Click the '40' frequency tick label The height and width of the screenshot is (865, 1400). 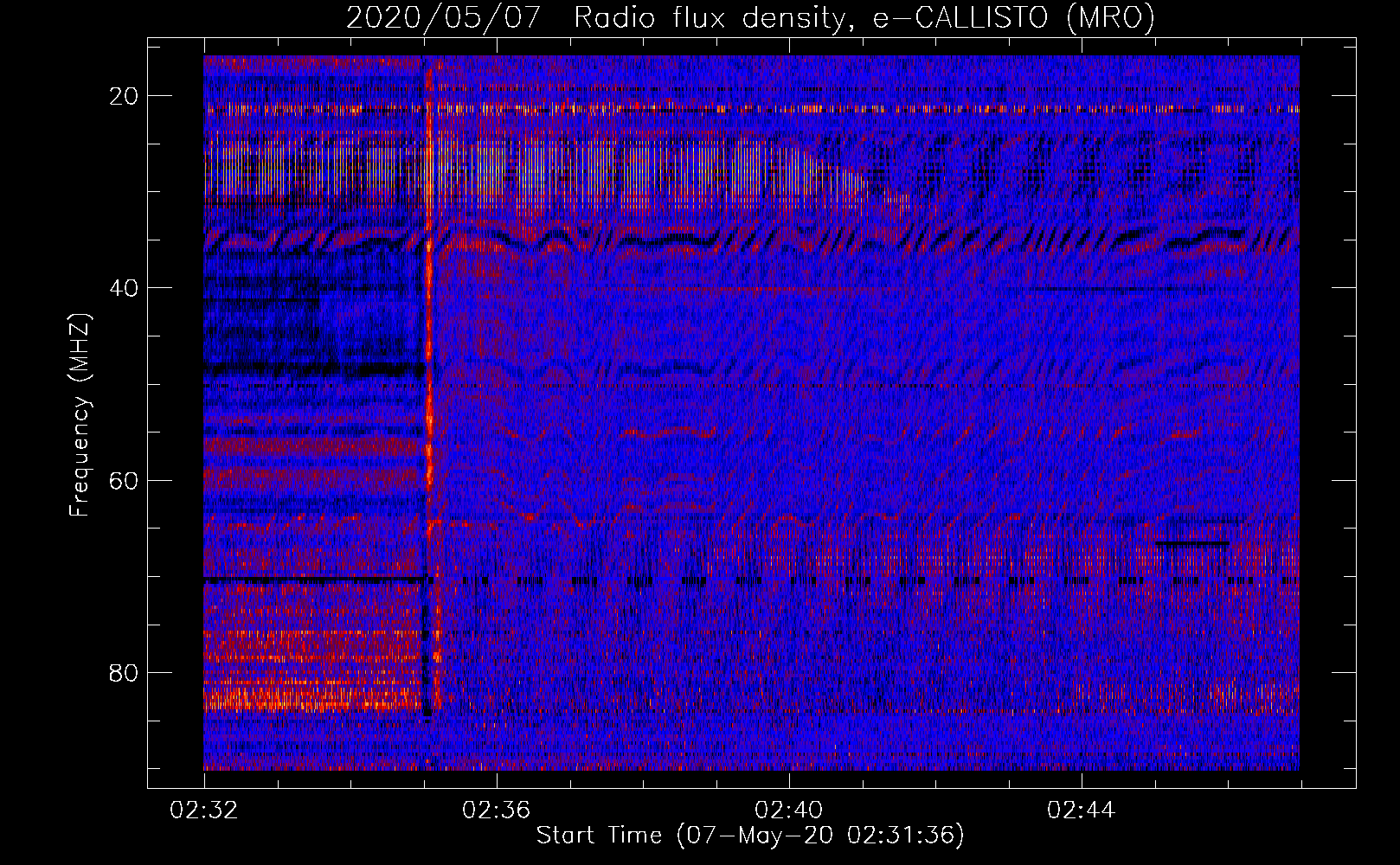coord(125,288)
